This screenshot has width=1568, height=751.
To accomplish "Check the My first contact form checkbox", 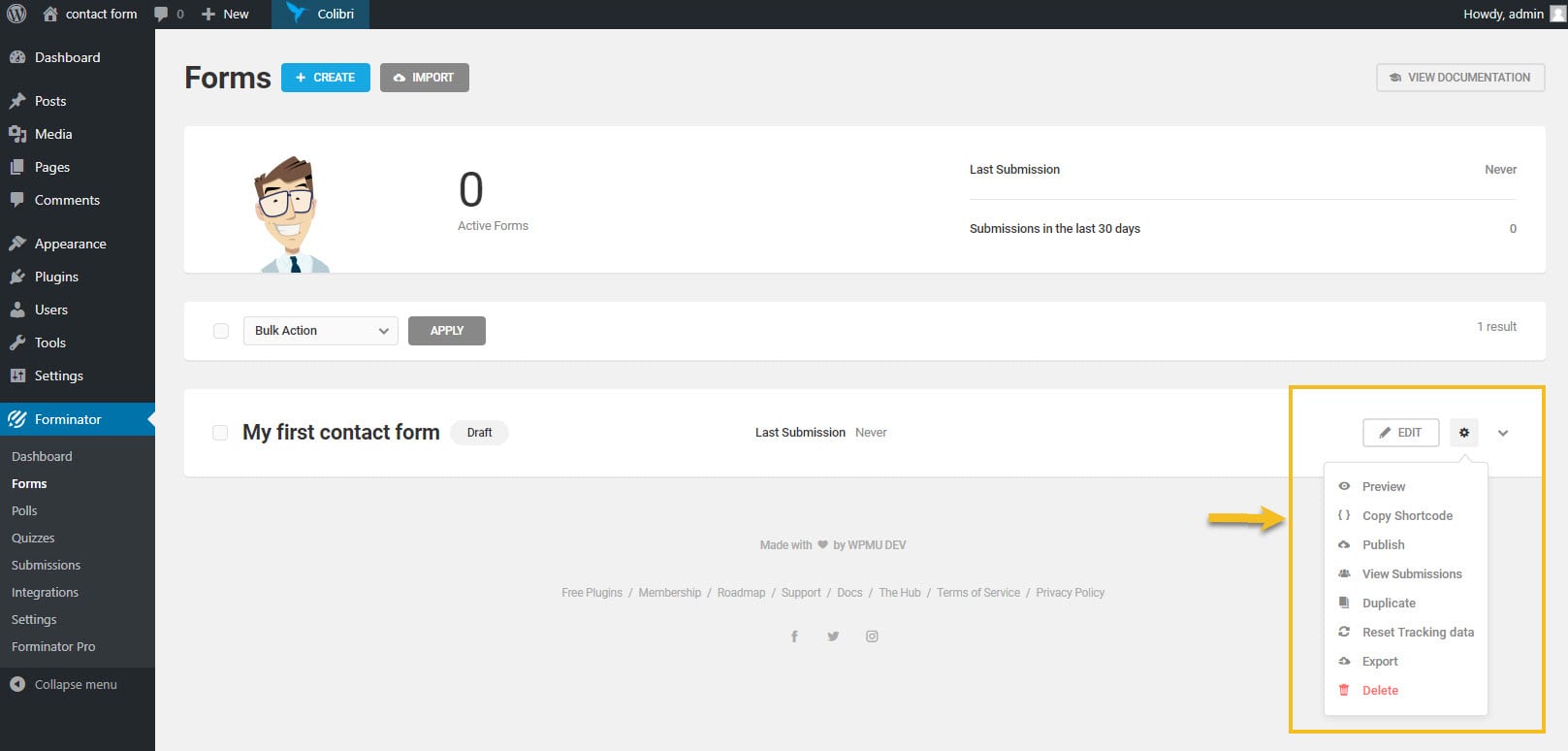I will (x=220, y=433).
